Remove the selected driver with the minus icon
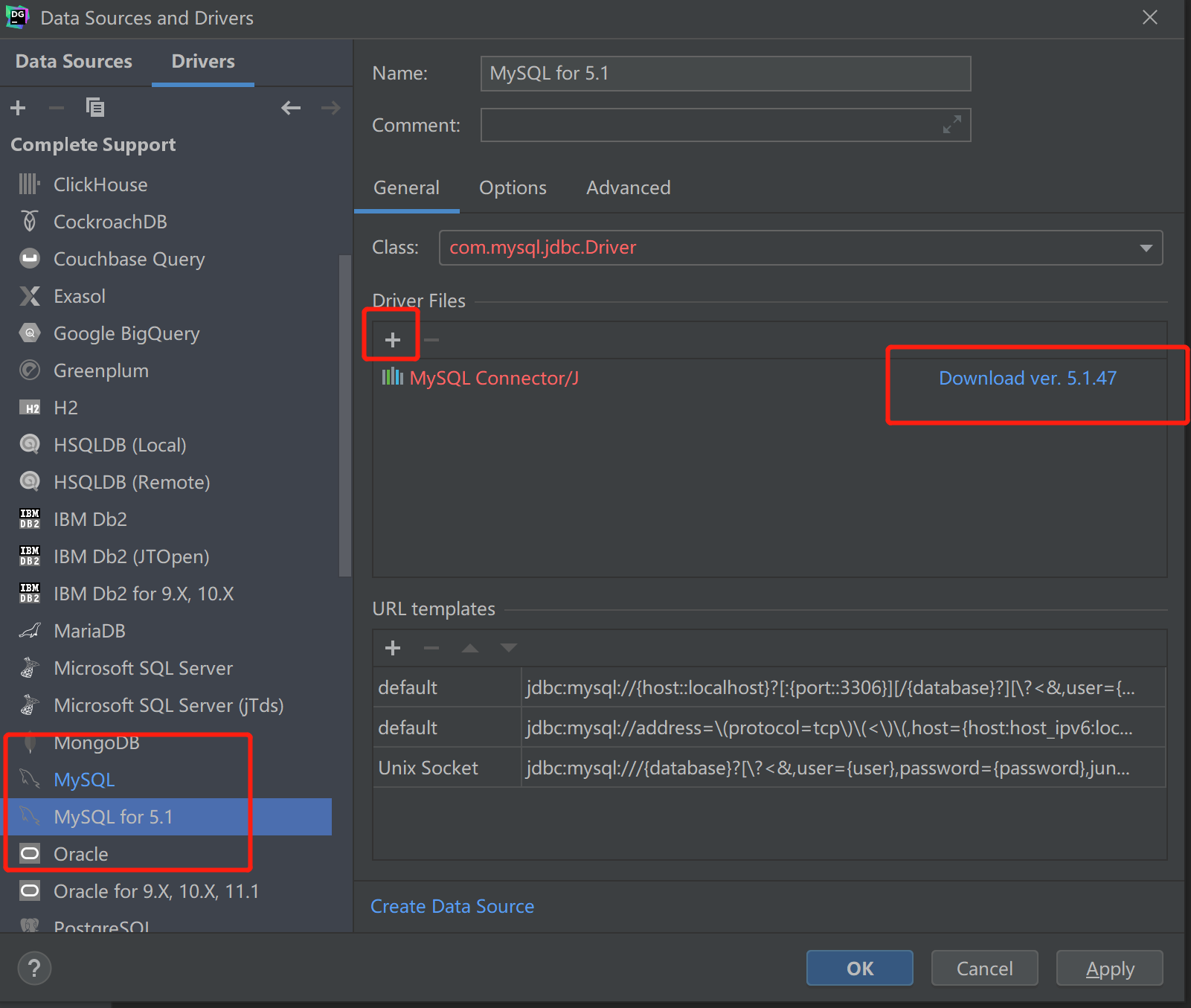Image resolution: width=1191 pixels, height=1008 pixels. [x=56, y=108]
